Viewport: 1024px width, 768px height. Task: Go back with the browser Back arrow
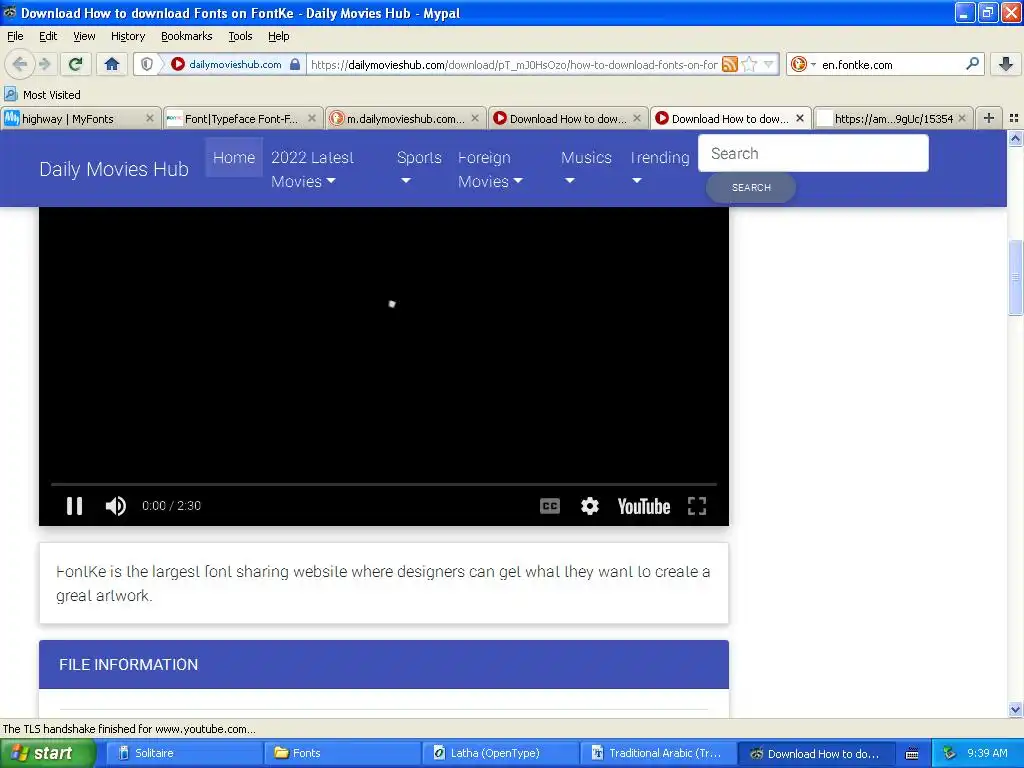(x=20, y=64)
